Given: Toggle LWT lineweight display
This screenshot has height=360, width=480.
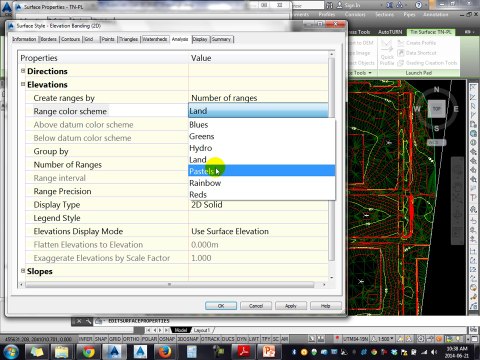Looking at the screenshot, I should 254,339.
